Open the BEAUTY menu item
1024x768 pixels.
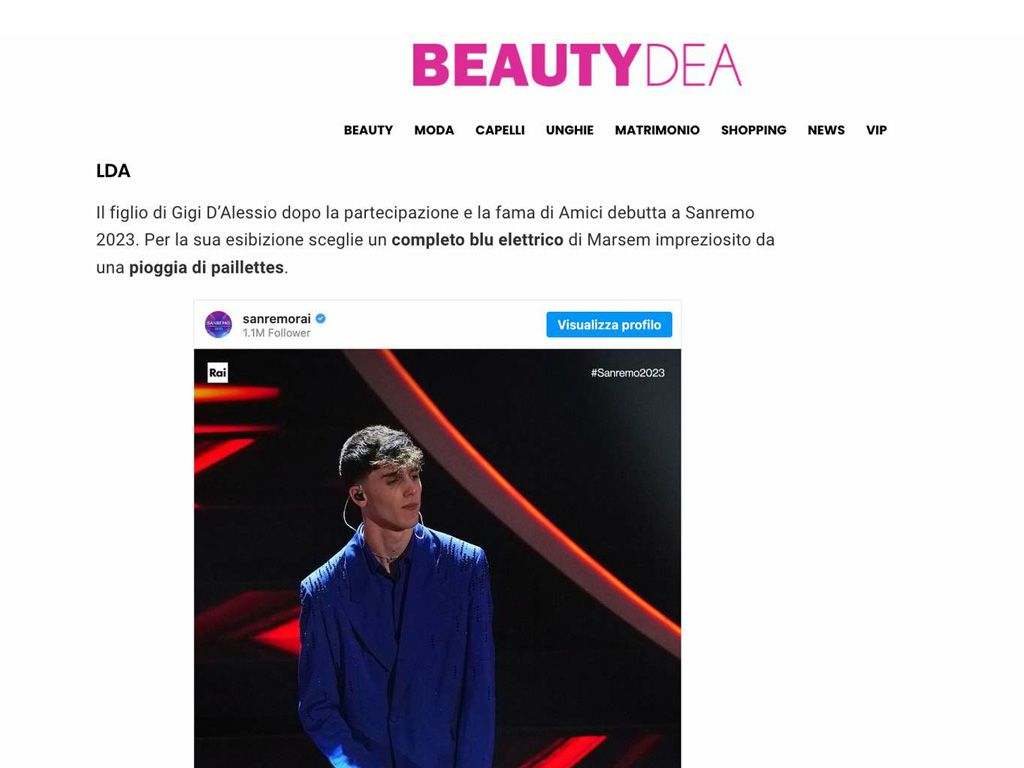click(x=368, y=130)
